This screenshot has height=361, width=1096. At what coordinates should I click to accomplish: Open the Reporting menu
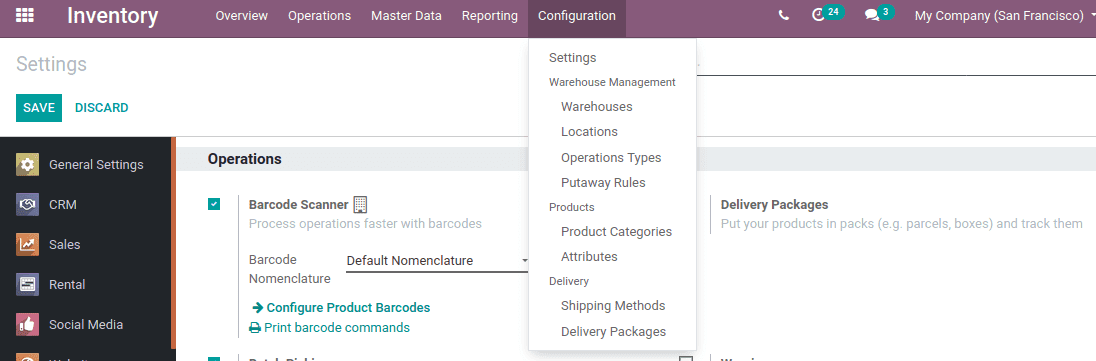pyautogui.click(x=490, y=15)
